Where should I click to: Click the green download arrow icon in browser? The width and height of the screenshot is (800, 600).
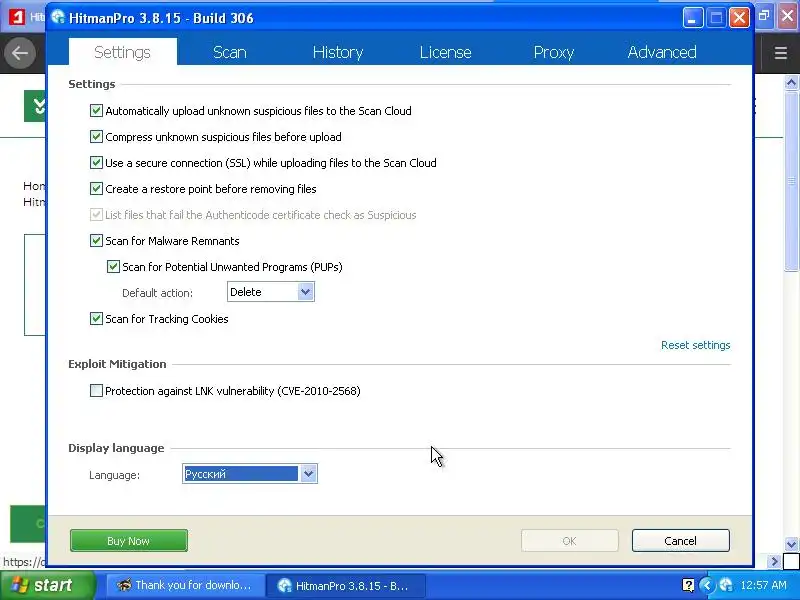35,106
